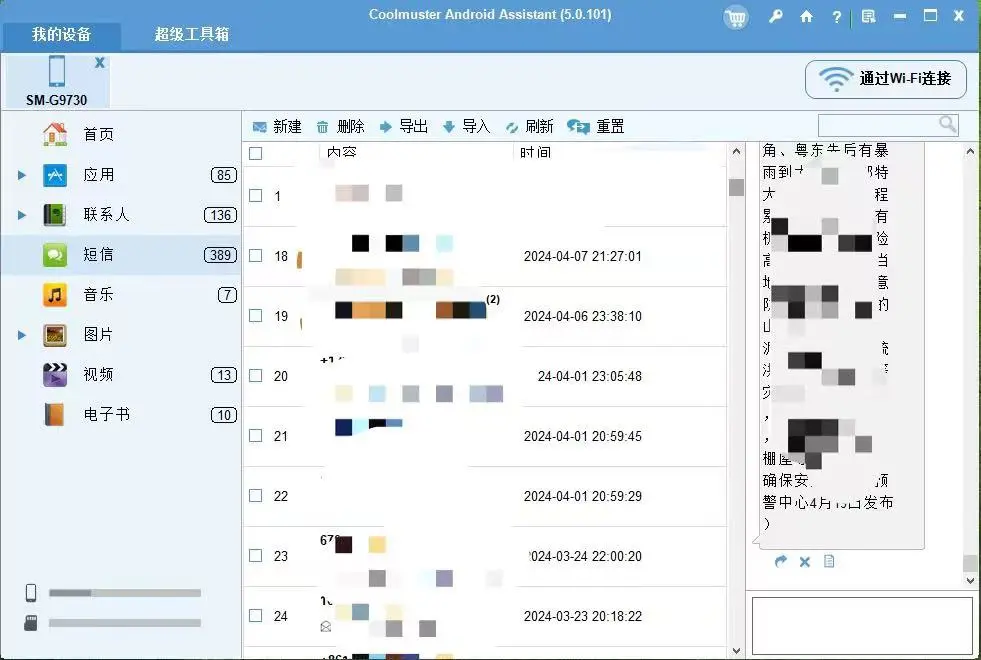The height and width of the screenshot is (660, 981).
Task: Delete the bubble with the X icon
Action: pos(805,562)
